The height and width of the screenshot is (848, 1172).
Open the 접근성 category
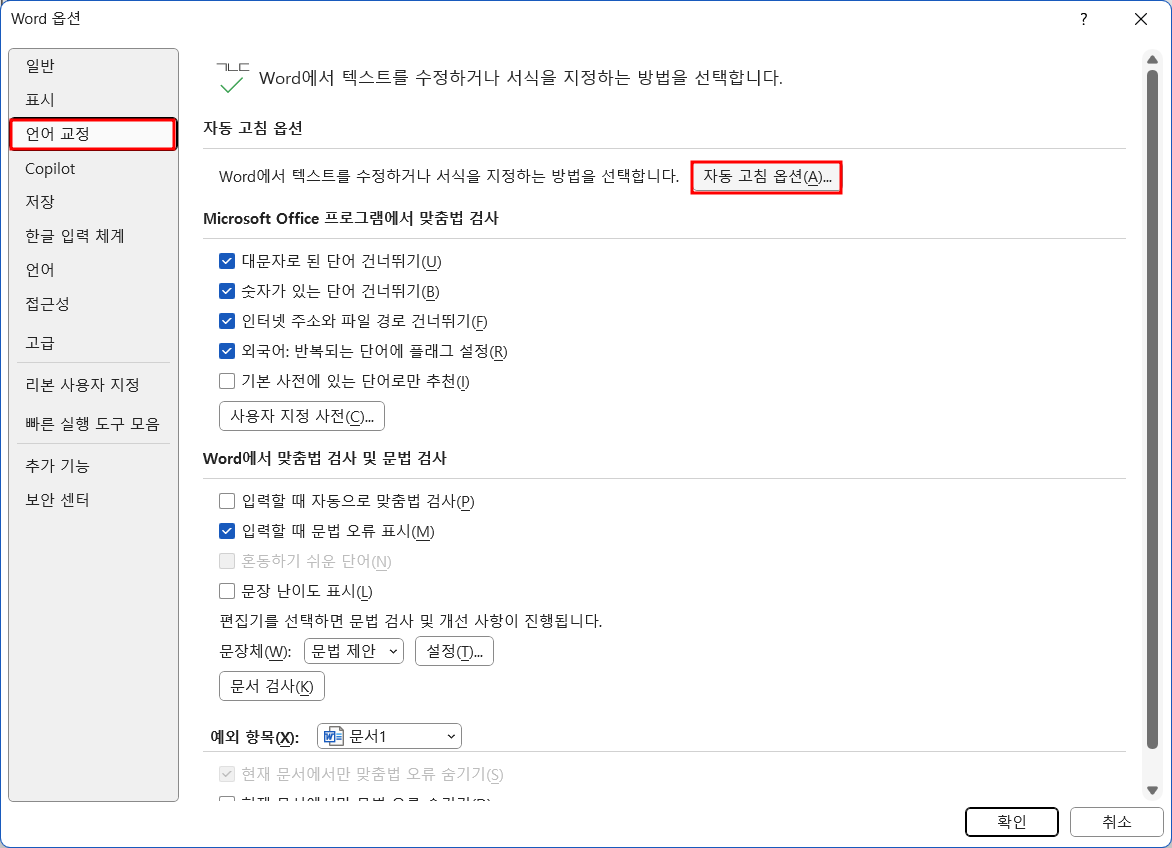click(93, 304)
